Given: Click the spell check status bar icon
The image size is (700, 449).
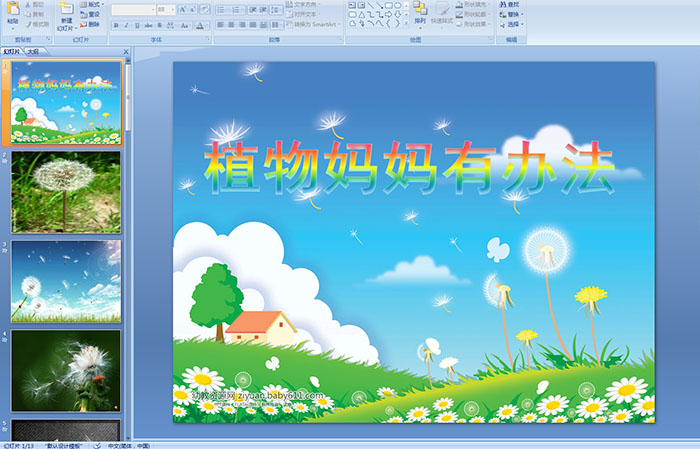Looking at the screenshot, I should 98,444.
